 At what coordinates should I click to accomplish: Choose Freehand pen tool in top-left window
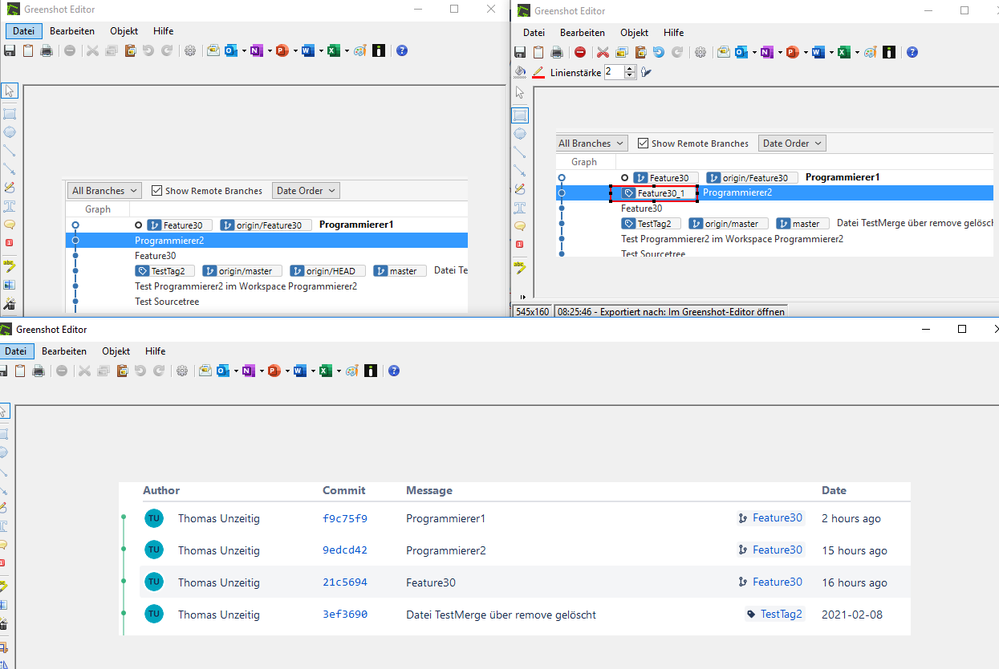(10, 187)
